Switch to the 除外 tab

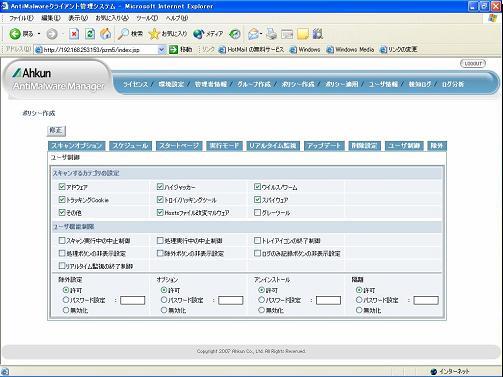click(x=437, y=146)
